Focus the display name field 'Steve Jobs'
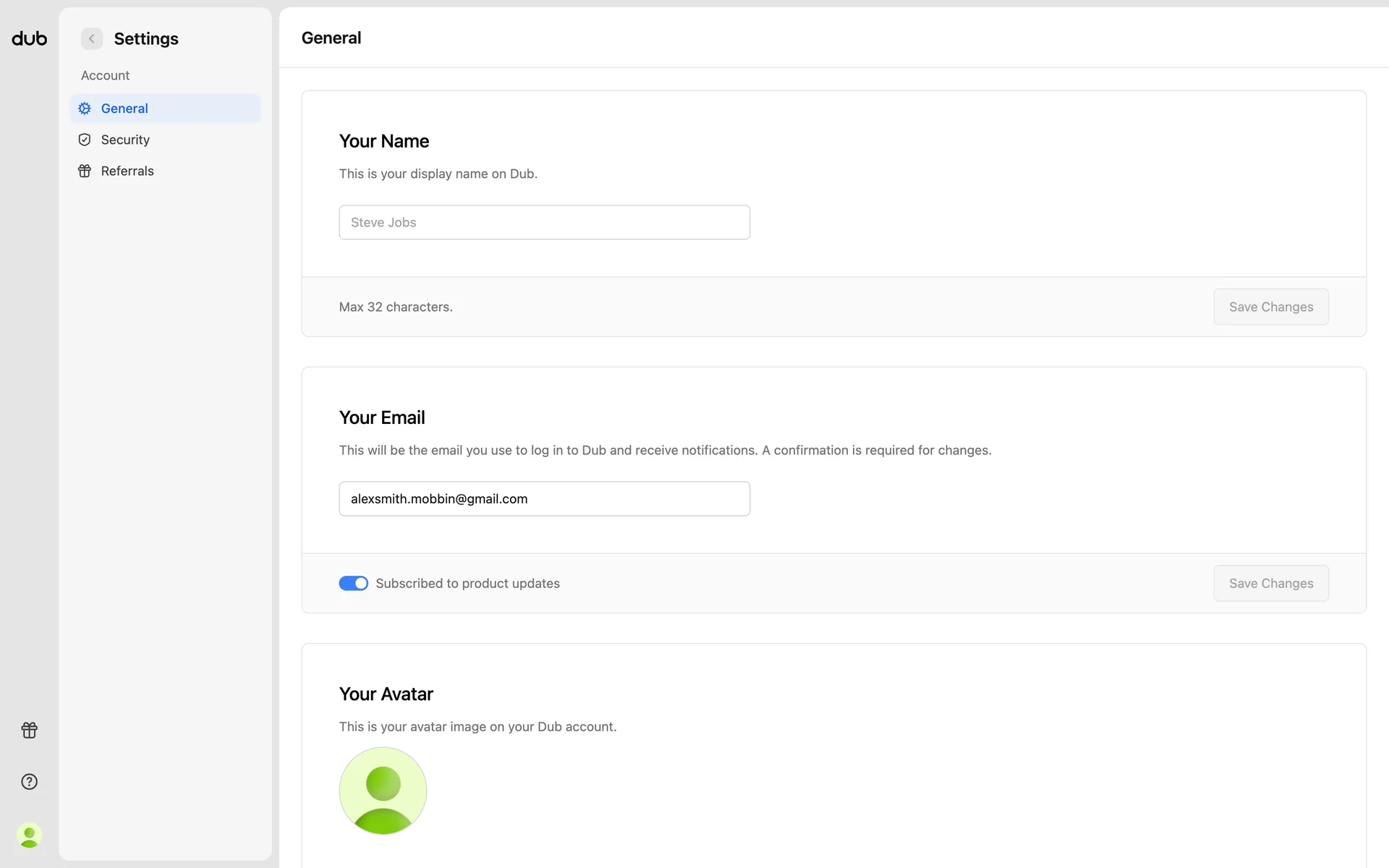The width and height of the screenshot is (1389, 868). click(x=544, y=222)
